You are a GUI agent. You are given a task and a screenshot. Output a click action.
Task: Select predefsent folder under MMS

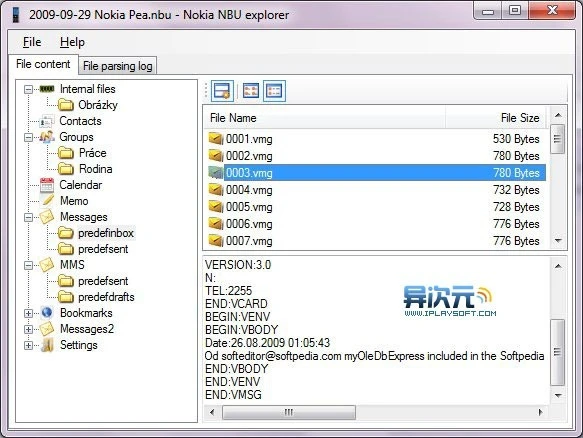(103, 281)
